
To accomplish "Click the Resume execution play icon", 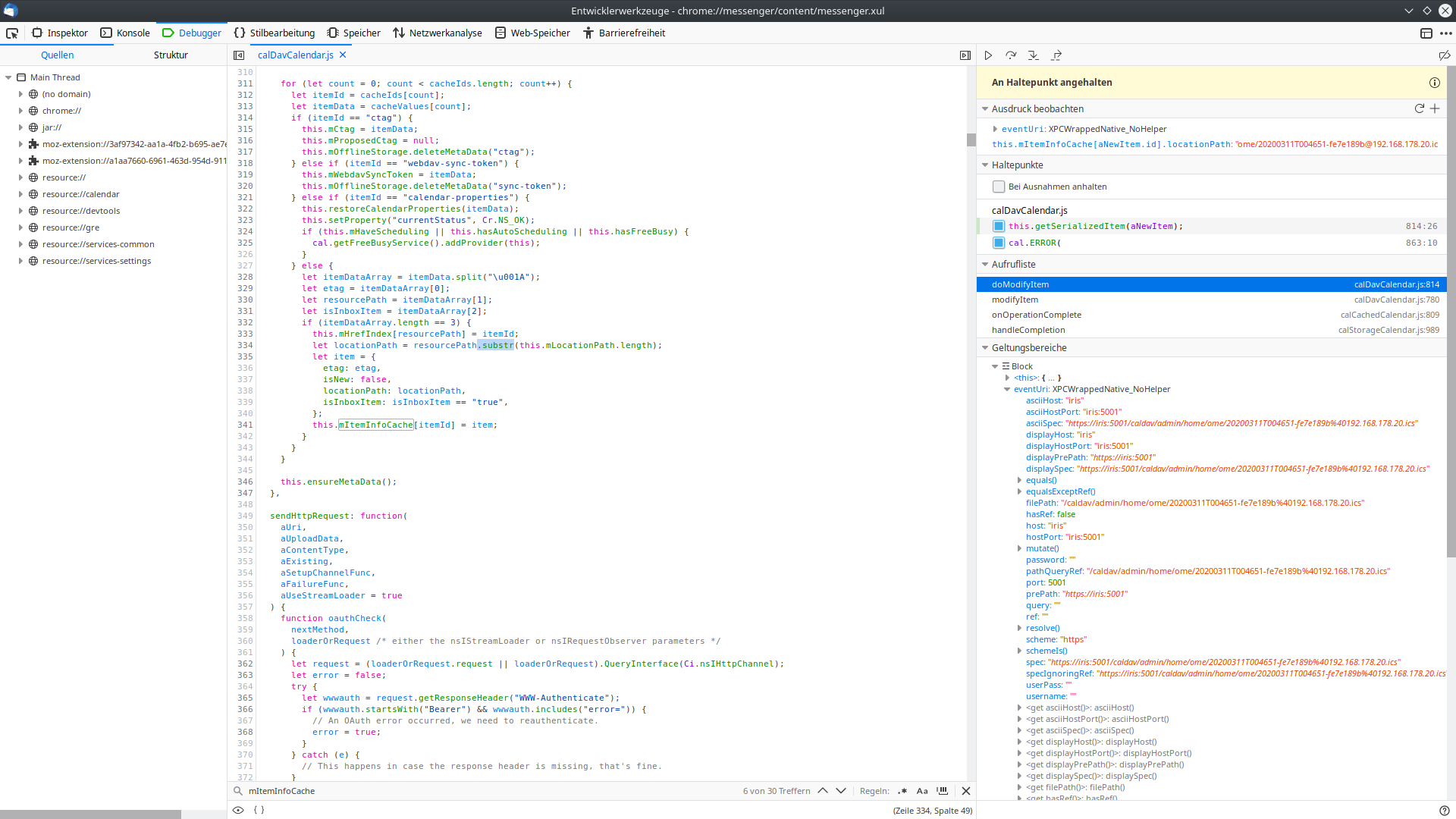I will [988, 55].
